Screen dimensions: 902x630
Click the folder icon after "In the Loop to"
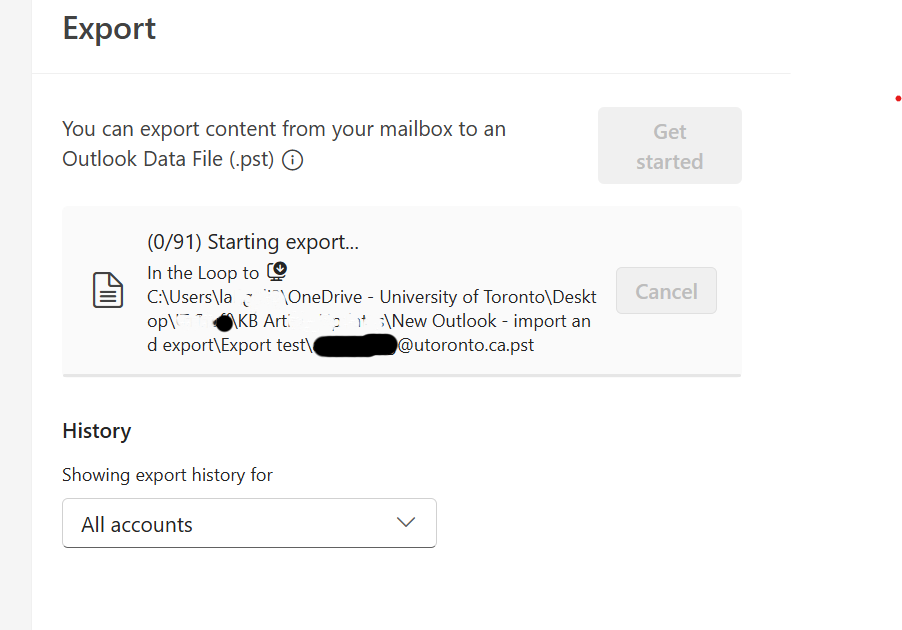(277, 272)
